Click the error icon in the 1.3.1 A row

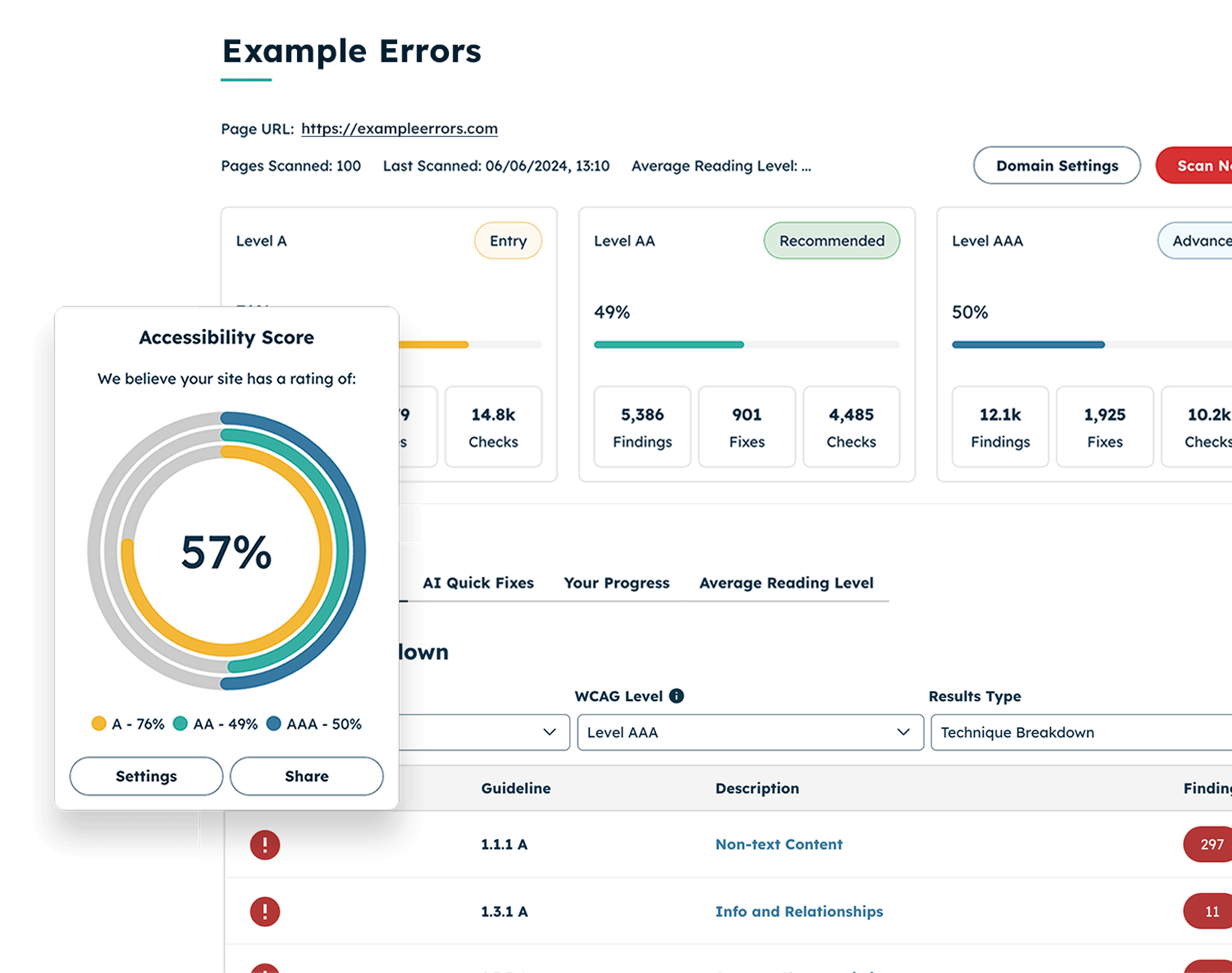(x=265, y=911)
